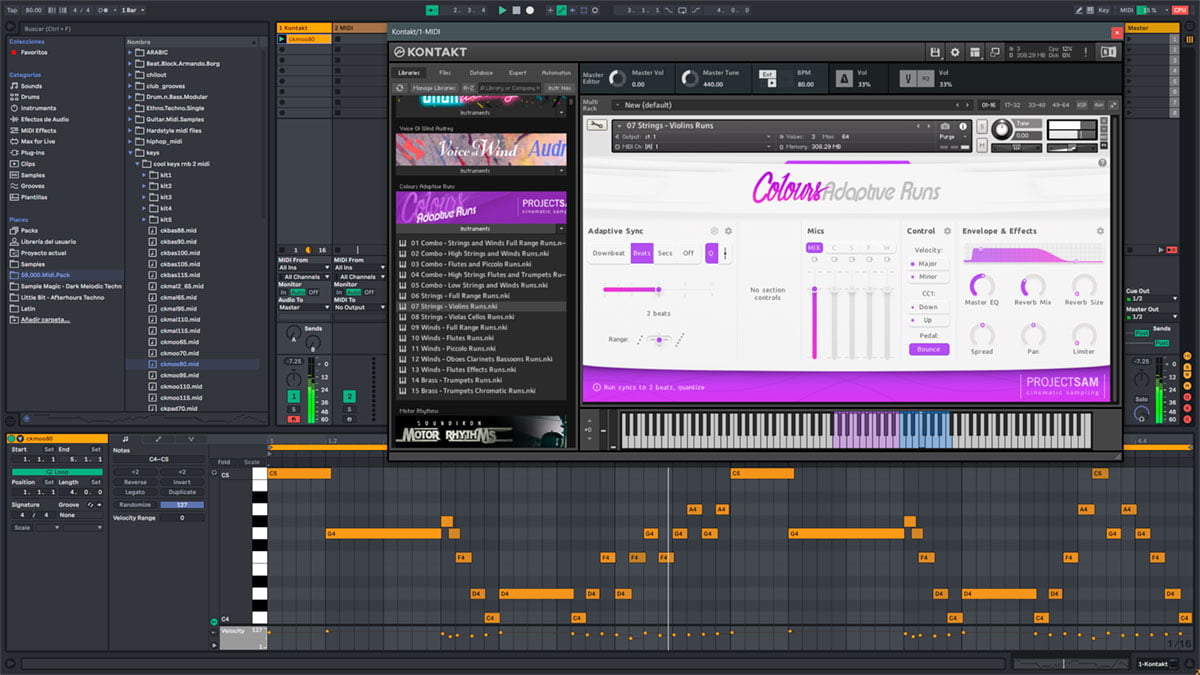
Task: Open instrument edit wrench icon
Action: pos(597,126)
